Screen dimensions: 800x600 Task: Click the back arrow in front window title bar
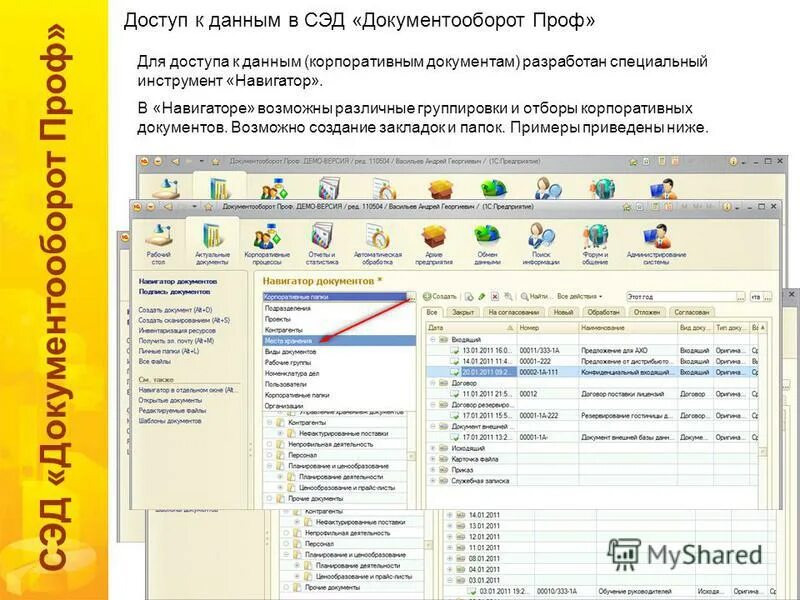point(168,207)
